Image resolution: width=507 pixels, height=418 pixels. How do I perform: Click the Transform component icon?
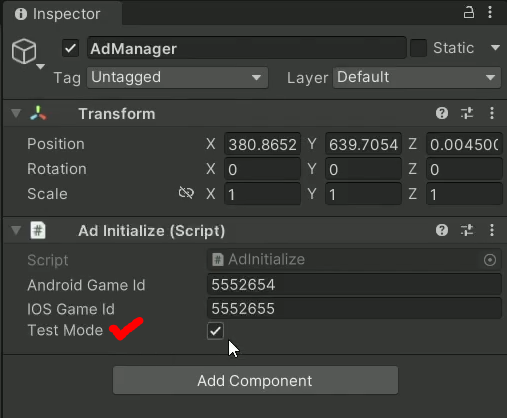(38, 113)
